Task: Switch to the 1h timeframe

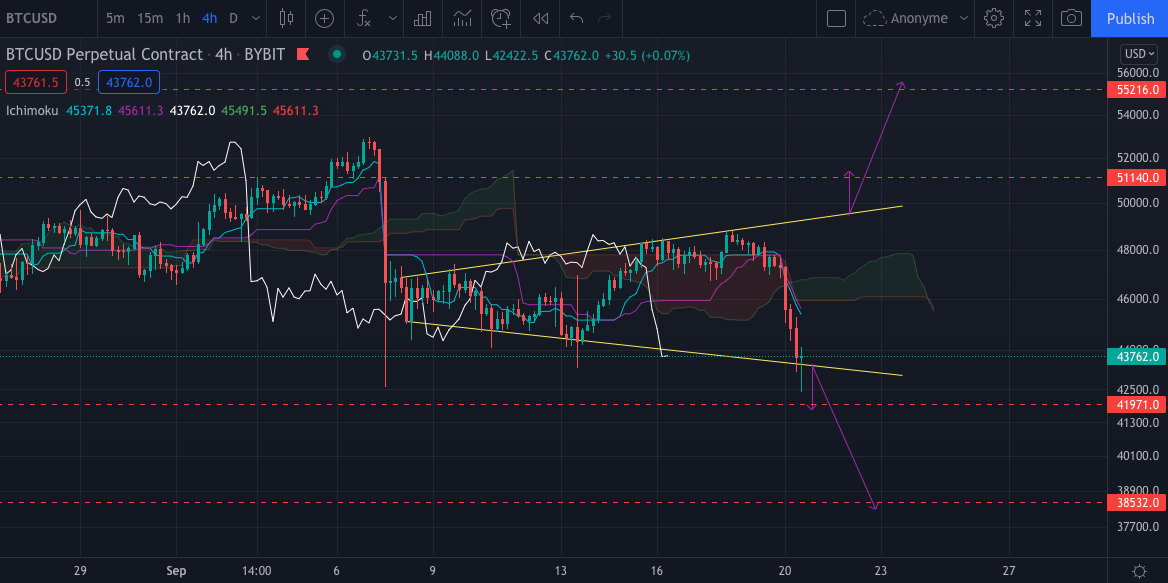Action: tap(182, 18)
